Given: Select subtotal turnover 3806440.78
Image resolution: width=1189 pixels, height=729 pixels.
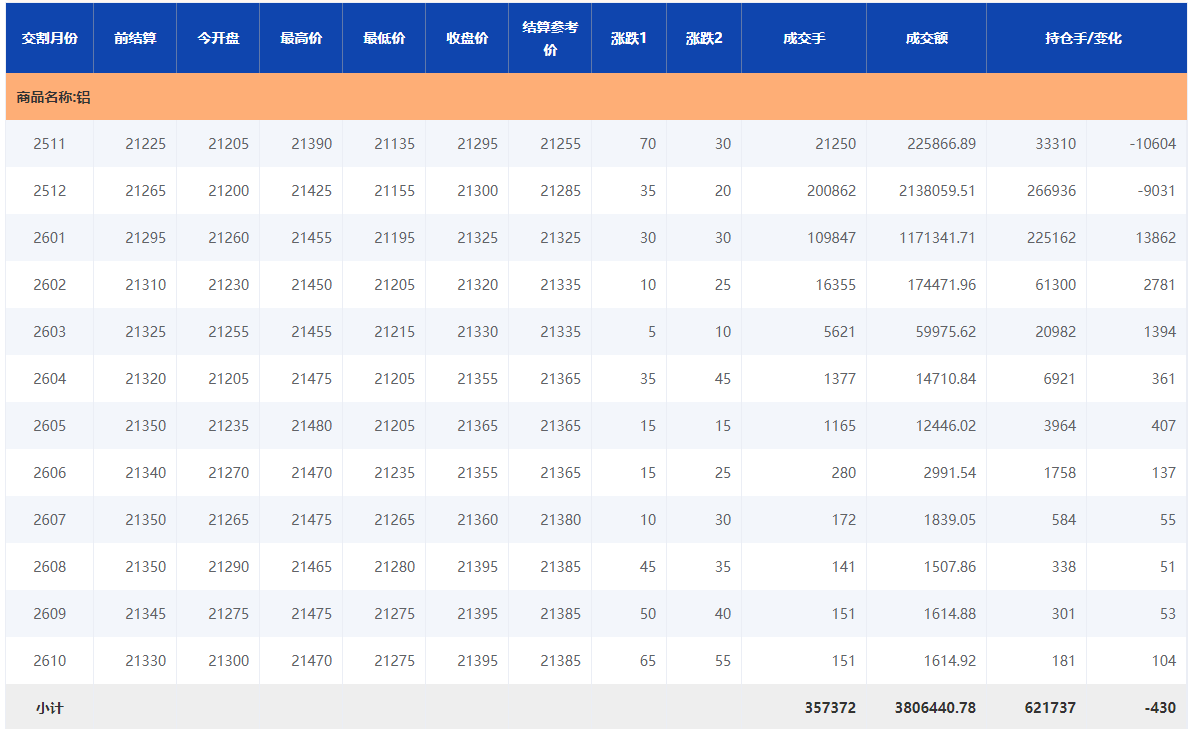Looking at the screenshot, I should [x=935, y=708].
